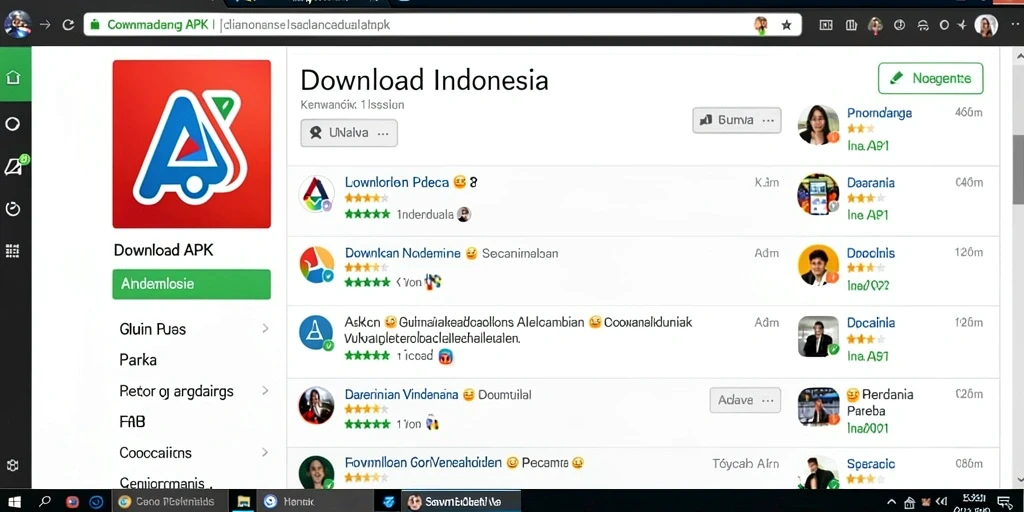Select Parka in the left menu
The image size is (1024, 512).
point(138,360)
